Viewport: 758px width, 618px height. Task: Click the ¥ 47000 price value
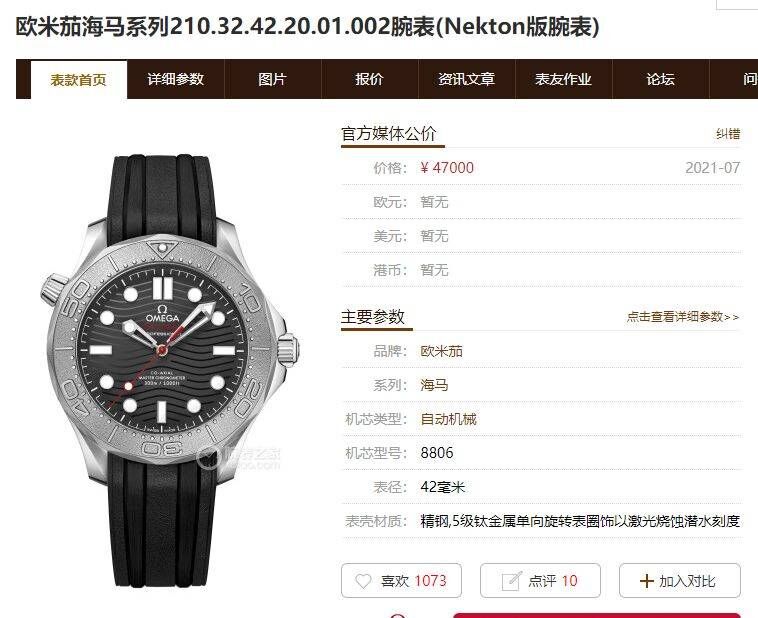(x=447, y=168)
